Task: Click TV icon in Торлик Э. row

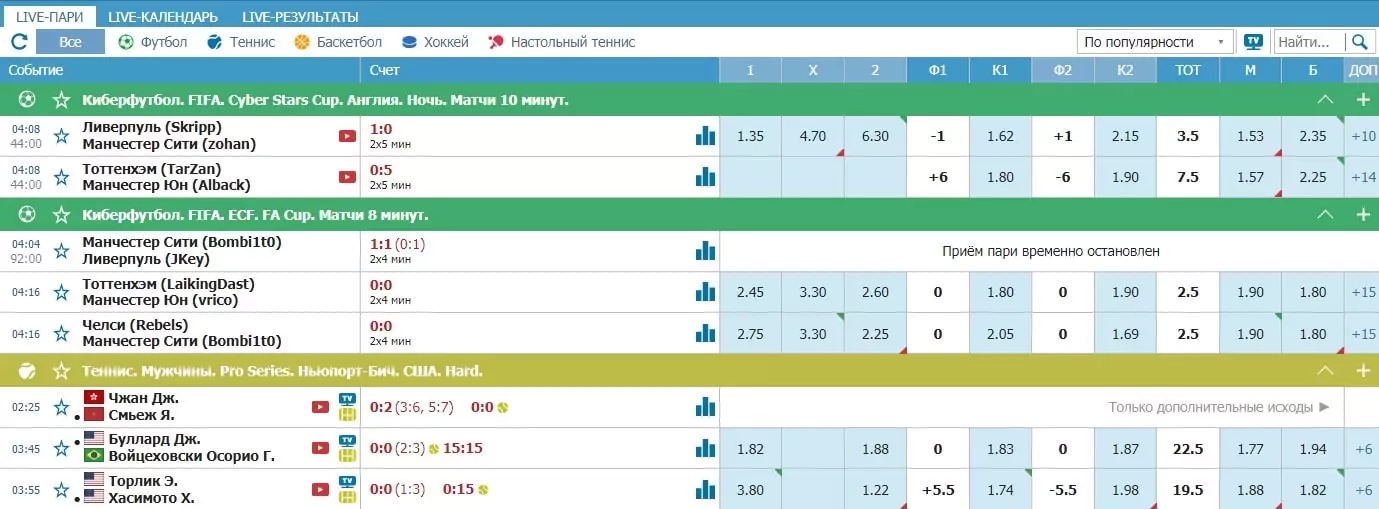Action: tap(348, 480)
